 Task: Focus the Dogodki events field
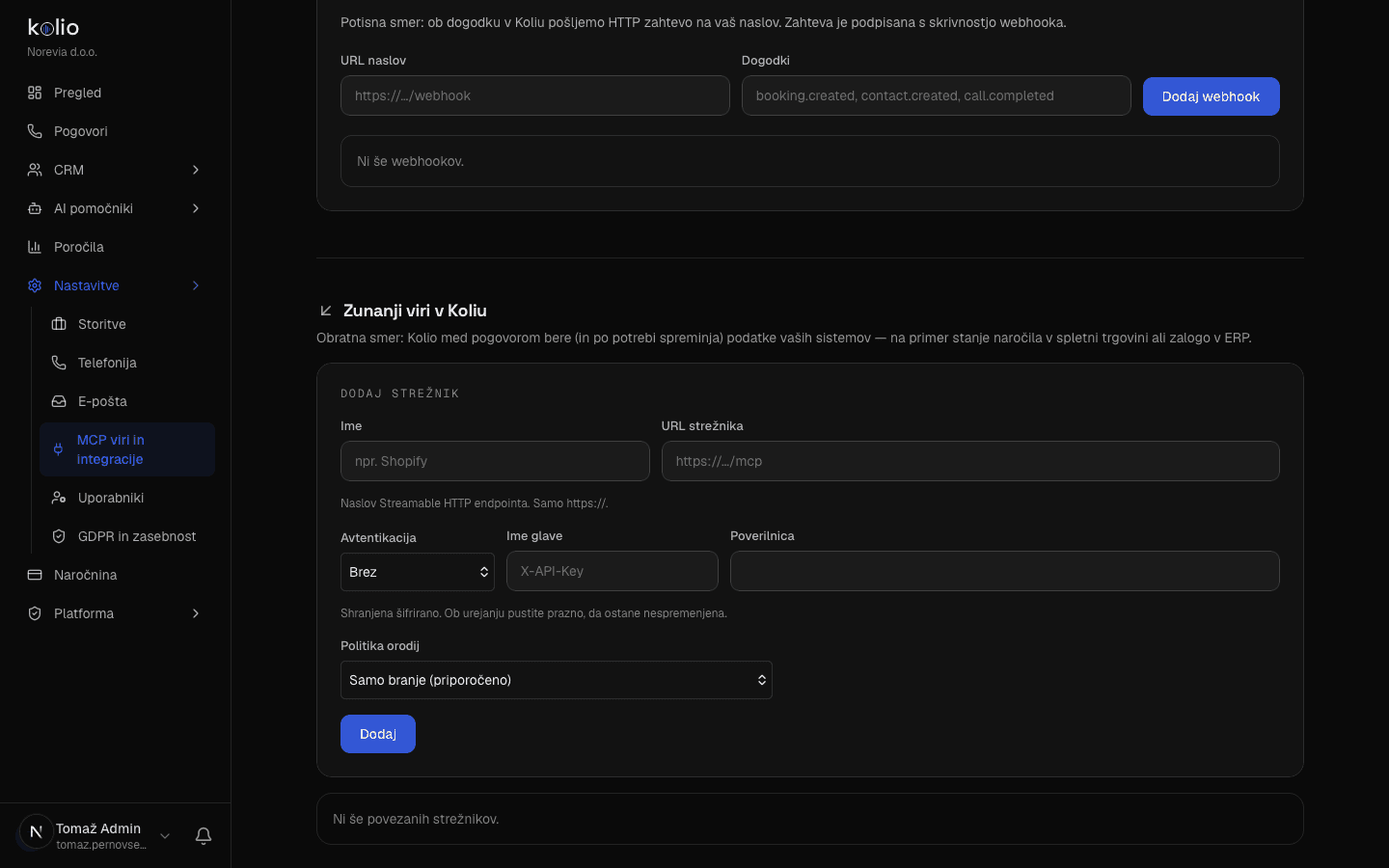pos(937,95)
